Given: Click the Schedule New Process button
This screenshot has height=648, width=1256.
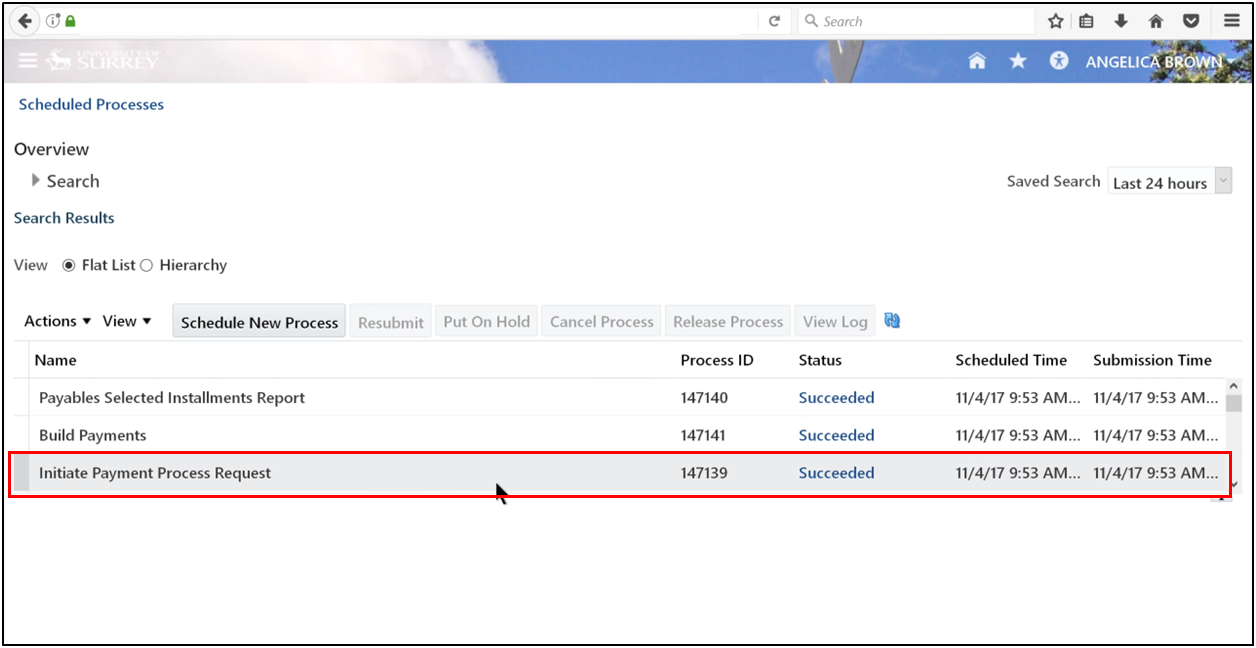Looking at the screenshot, I should (x=258, y=321).
